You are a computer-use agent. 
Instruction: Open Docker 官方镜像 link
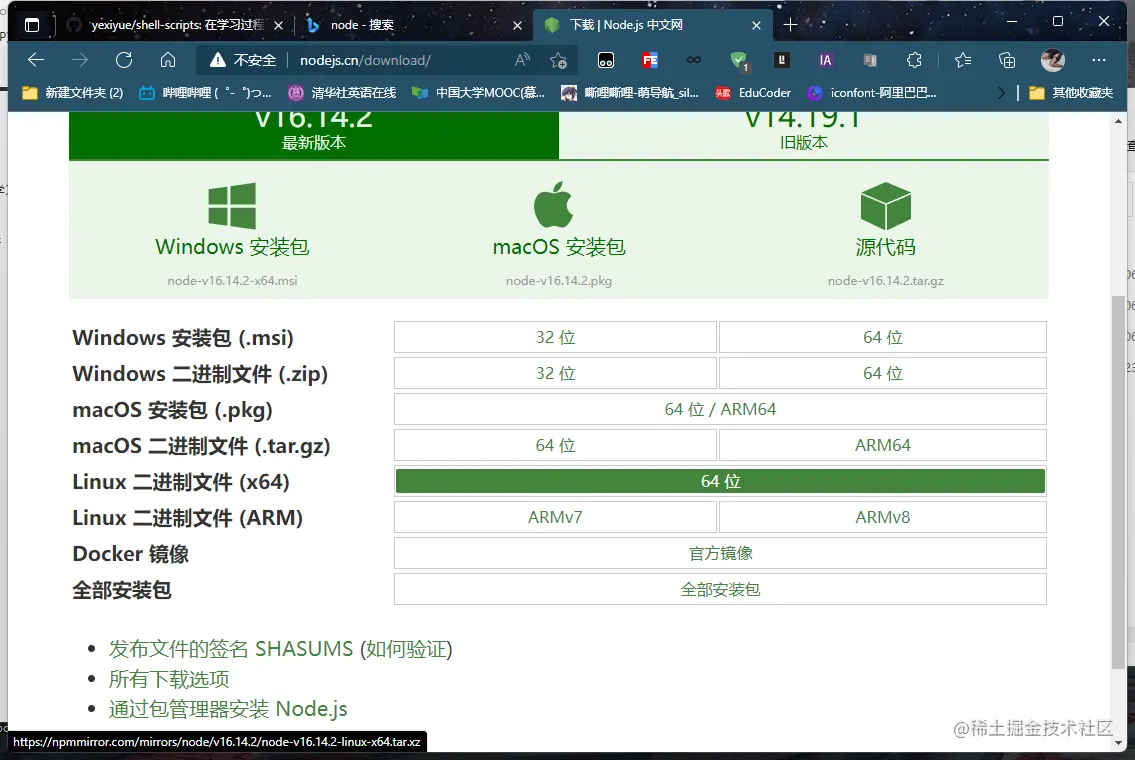pos(720,553)
